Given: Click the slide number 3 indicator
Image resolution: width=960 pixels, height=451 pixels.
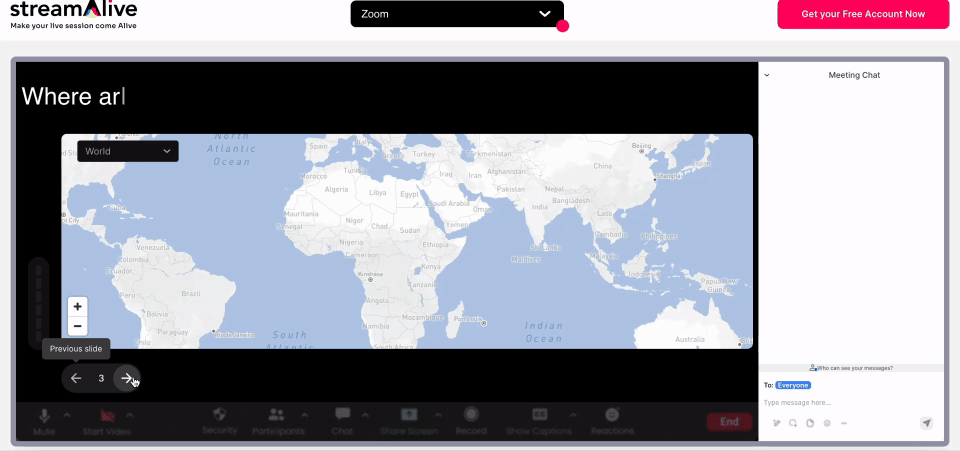Looking at the screenshot, I should coord(101,379).
